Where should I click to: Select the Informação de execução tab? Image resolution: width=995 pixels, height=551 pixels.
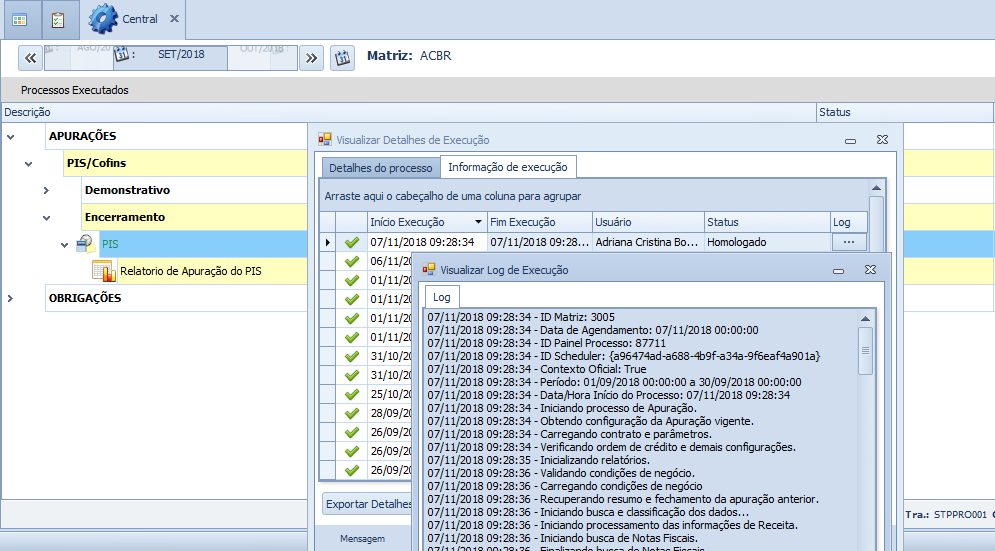508,167
